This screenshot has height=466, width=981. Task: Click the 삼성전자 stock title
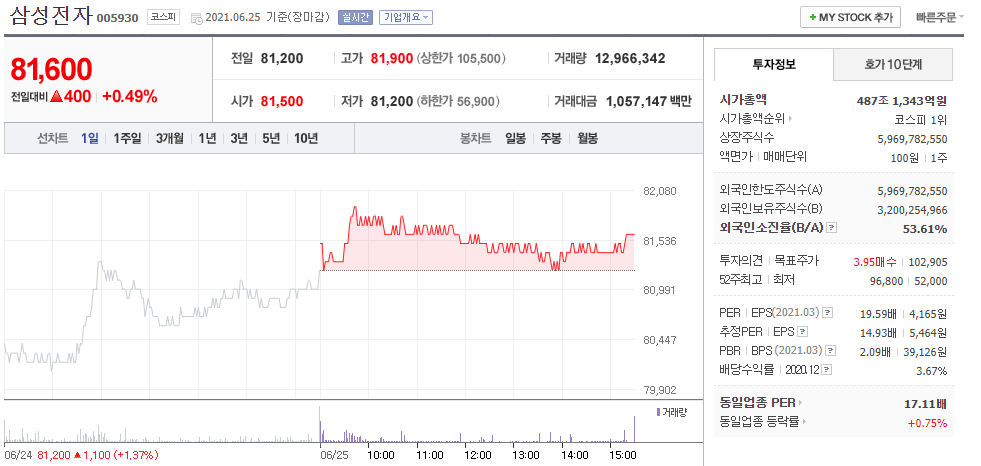click(51, 16)
